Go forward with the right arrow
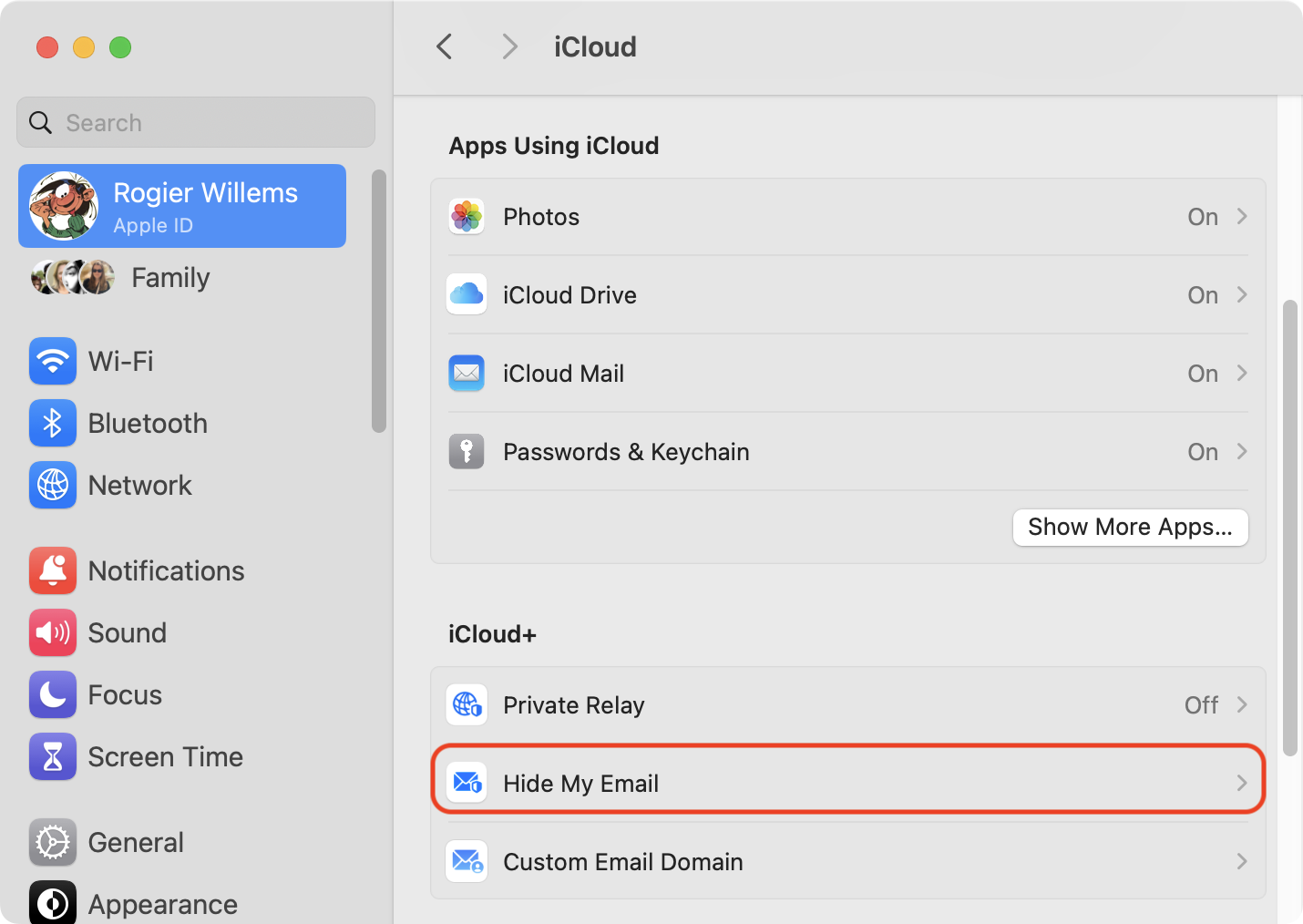 point(510,46)
